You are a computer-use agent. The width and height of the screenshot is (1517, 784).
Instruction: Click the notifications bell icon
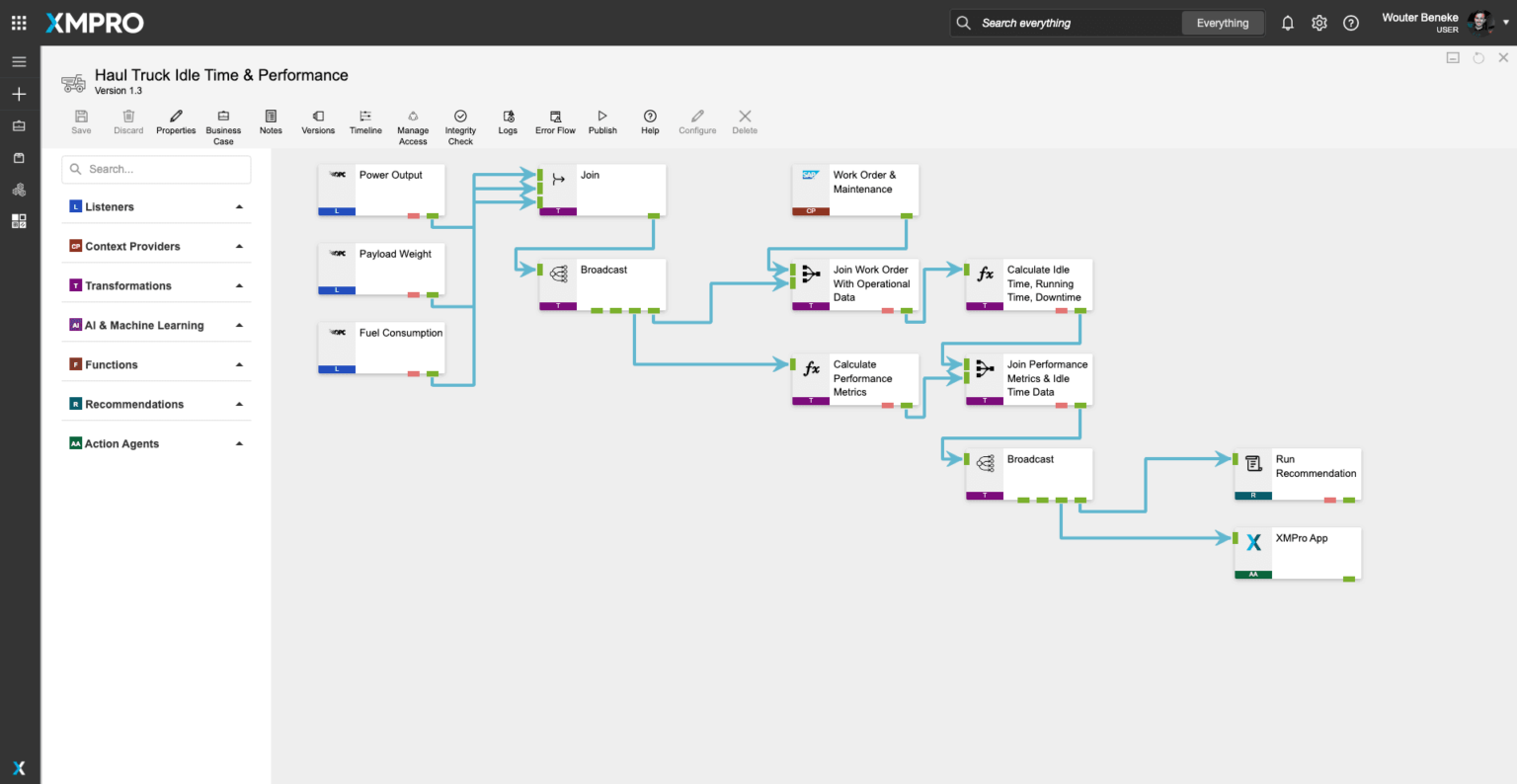coord(1288,23)
